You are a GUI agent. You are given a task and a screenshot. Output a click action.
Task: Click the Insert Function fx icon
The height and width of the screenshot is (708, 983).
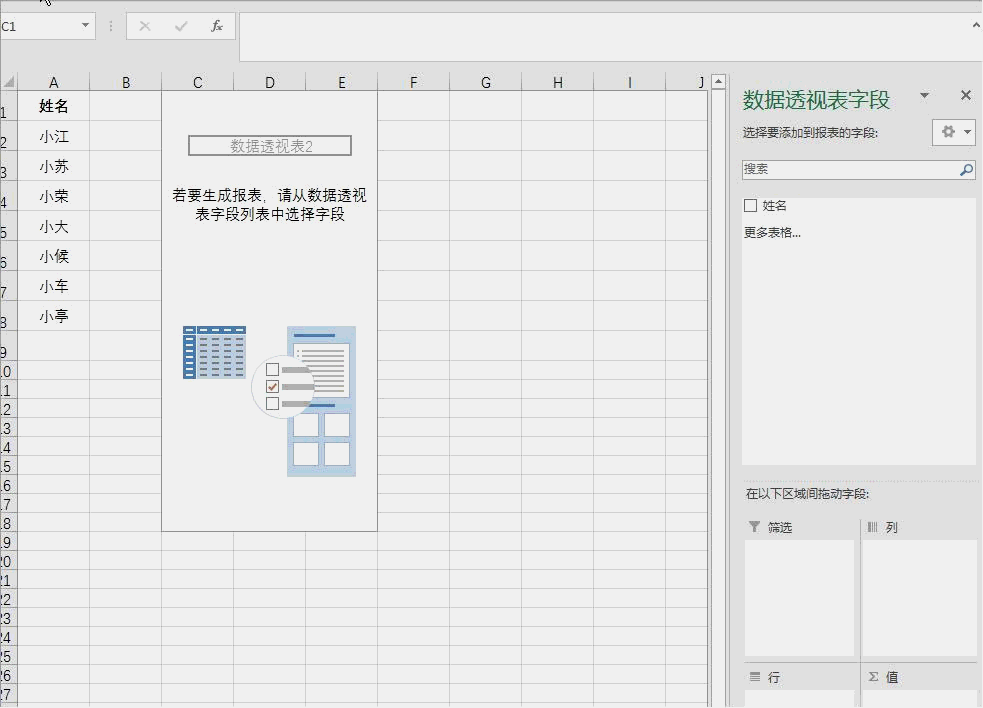[x=216, y=26]
